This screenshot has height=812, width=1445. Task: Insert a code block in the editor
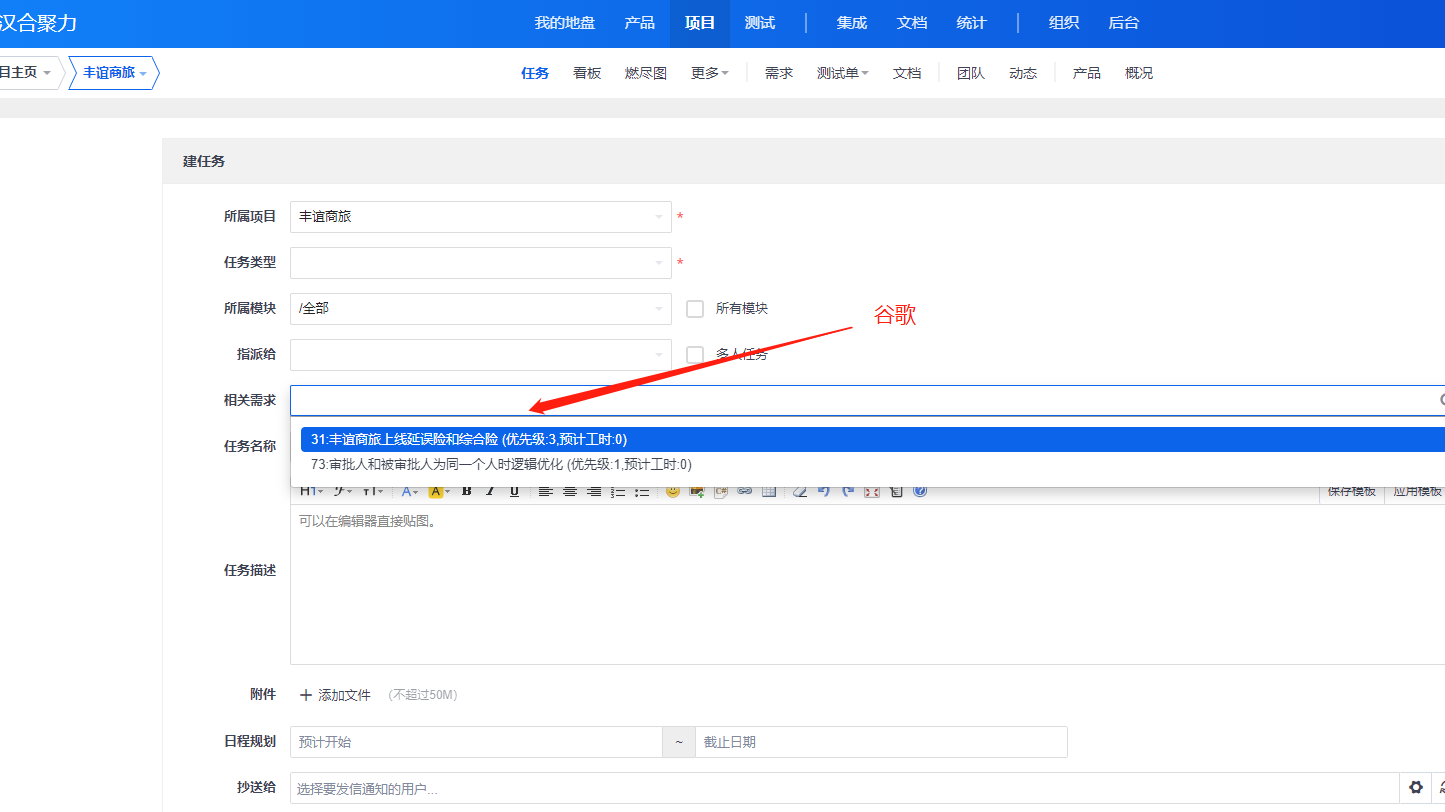(x=721, y=491)
